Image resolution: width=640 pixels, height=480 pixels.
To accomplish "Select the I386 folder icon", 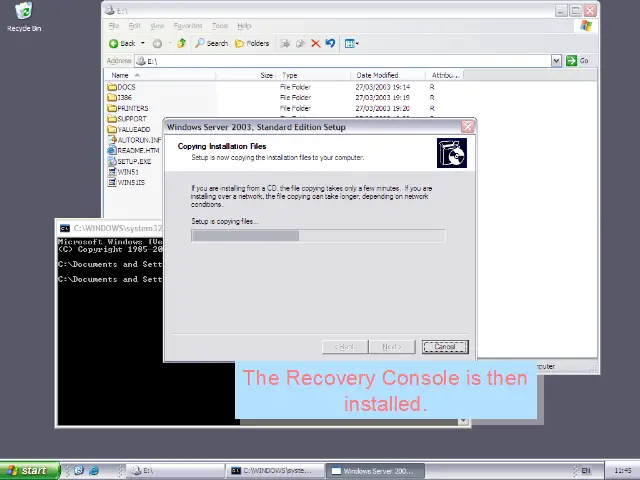I will pos(112,98).
